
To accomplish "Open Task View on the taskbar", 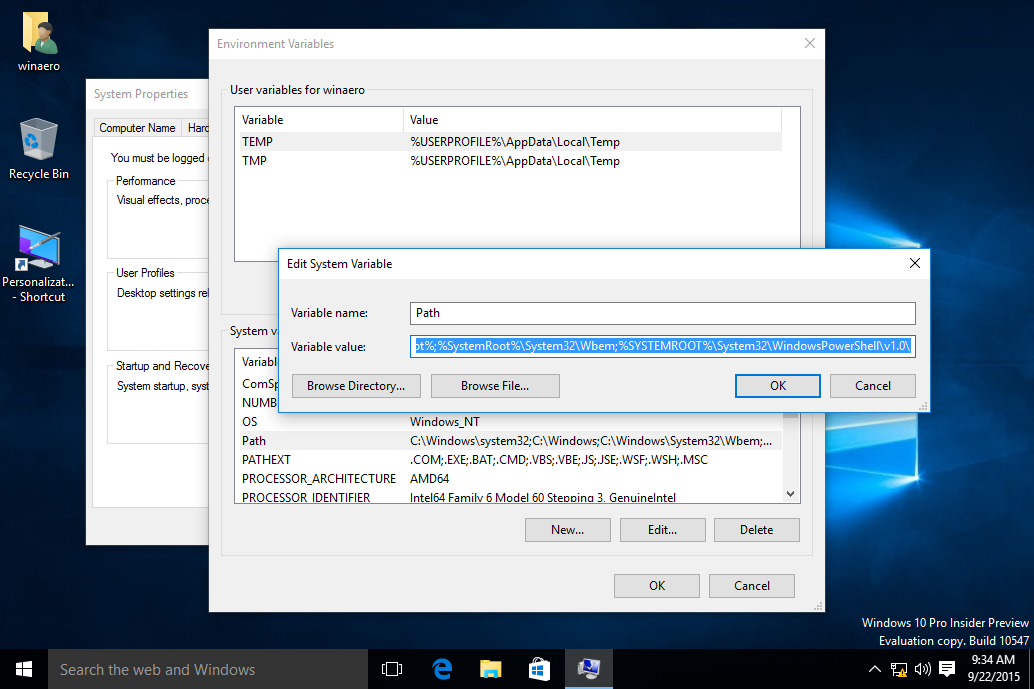I will (x=391, y=668).
